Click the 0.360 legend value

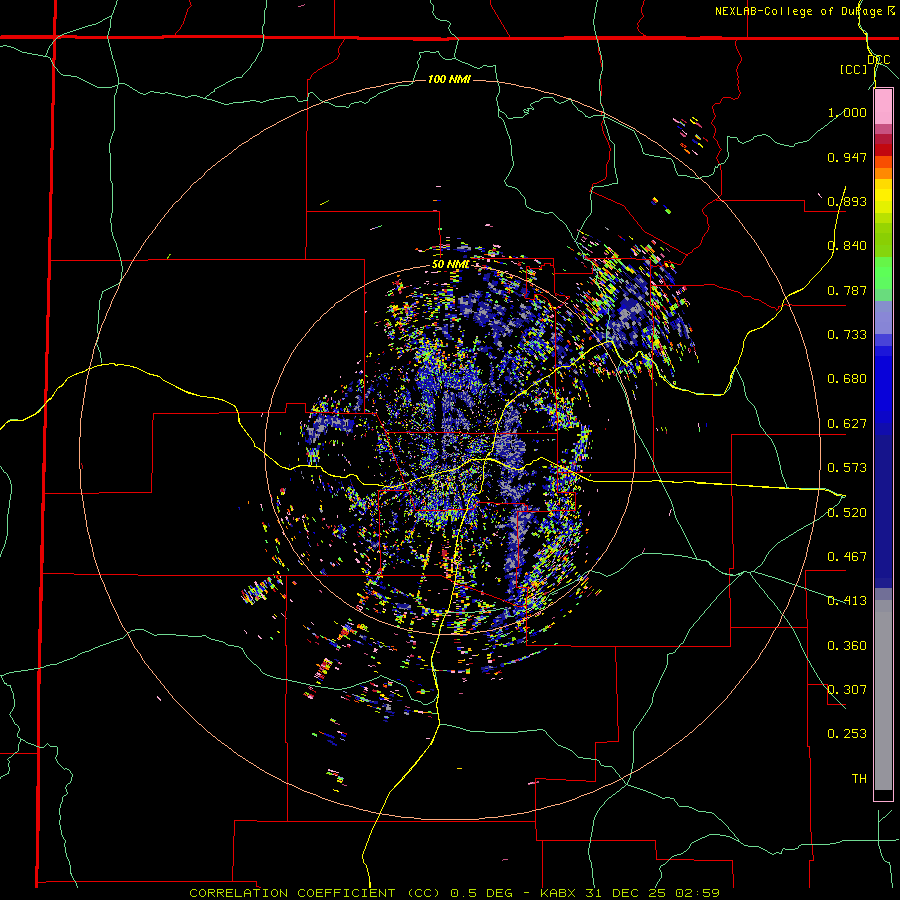(847, 646)
